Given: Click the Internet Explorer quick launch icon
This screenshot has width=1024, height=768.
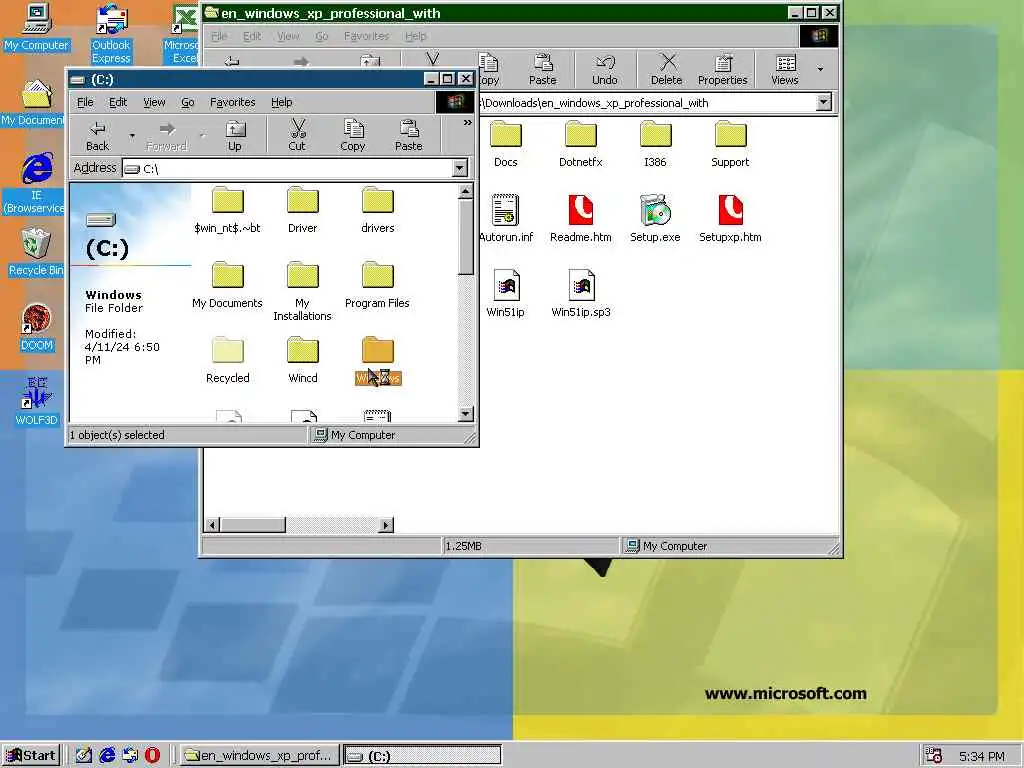Looking at the screenshot, I should pos(106,756).
